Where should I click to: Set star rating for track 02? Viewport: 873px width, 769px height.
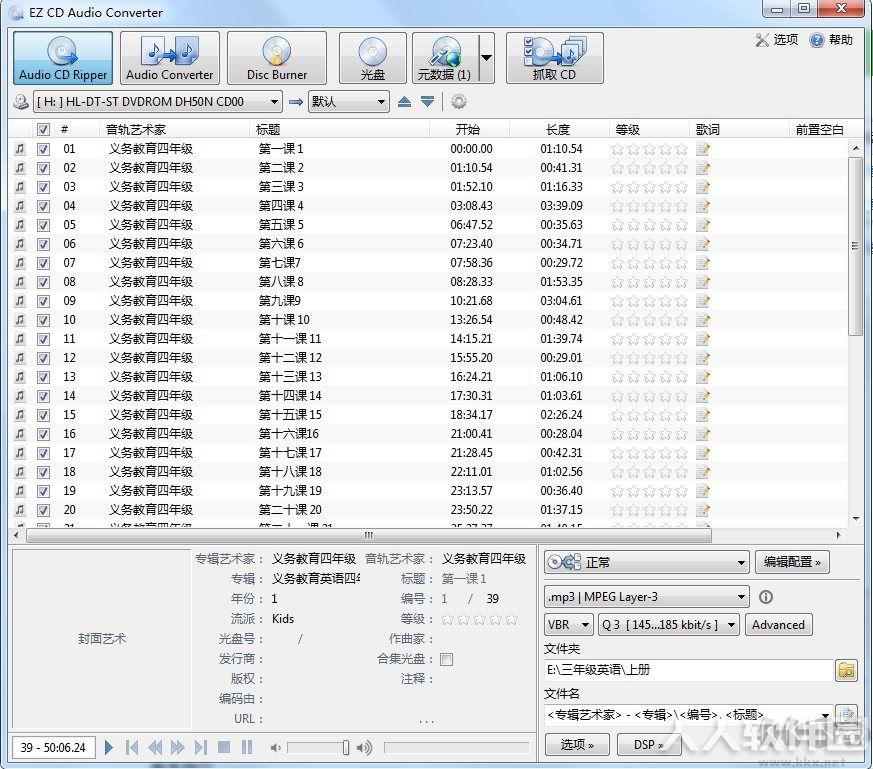649,168
